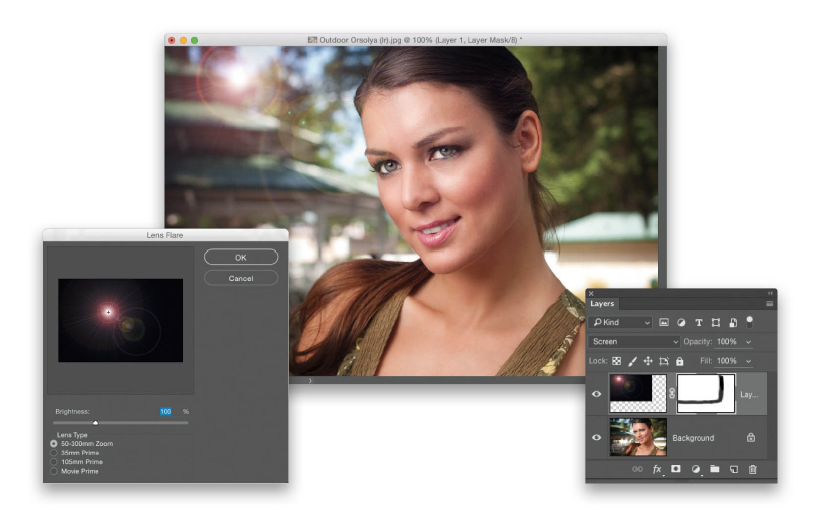Cancel the Lens Flare dialog

[x=241, y=278]
